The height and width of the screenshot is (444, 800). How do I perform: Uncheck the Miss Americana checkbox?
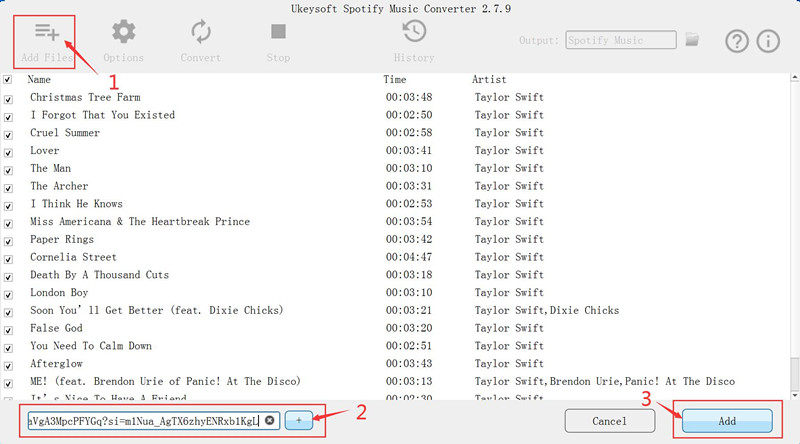8,224
